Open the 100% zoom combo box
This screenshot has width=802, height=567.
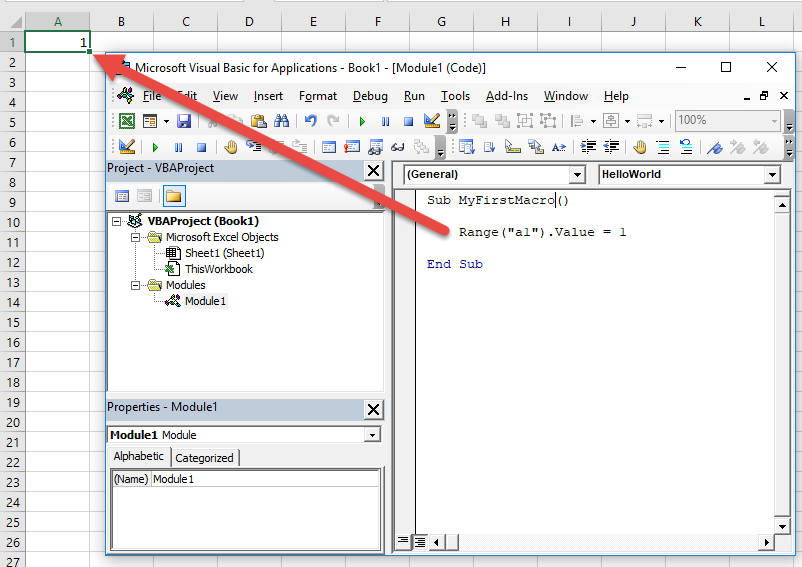click(728, 121)
